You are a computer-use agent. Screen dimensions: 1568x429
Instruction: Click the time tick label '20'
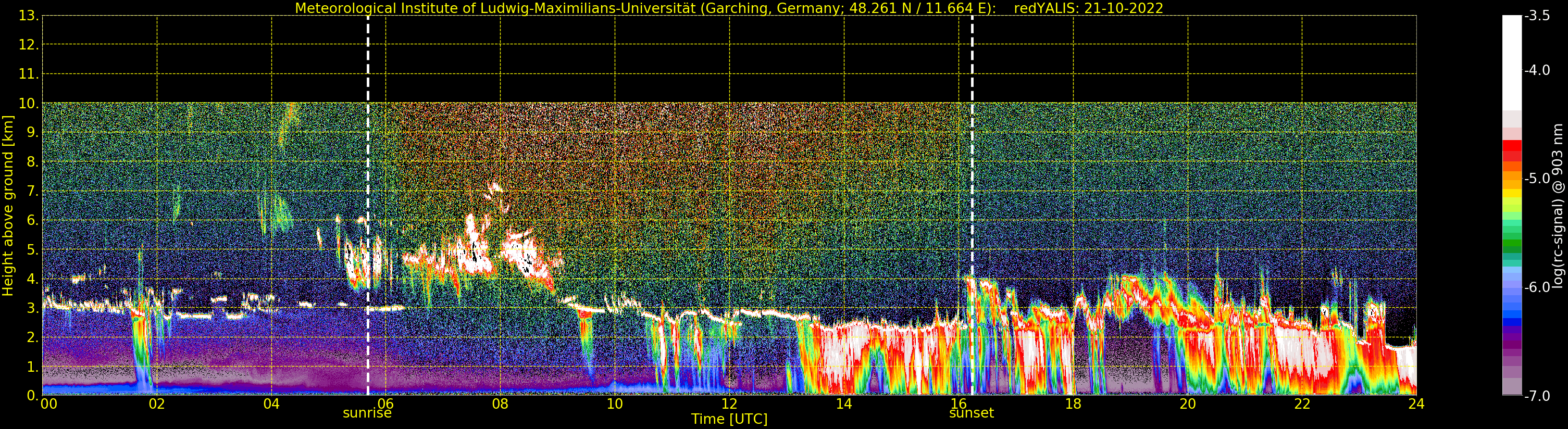pos(1188,404)
